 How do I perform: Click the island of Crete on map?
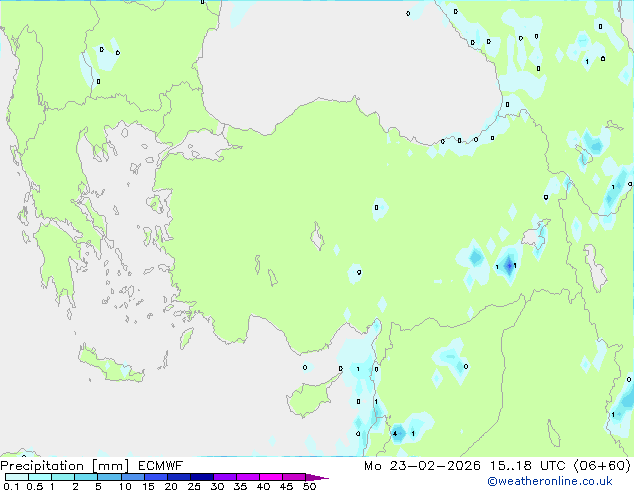tap(110, 365)
